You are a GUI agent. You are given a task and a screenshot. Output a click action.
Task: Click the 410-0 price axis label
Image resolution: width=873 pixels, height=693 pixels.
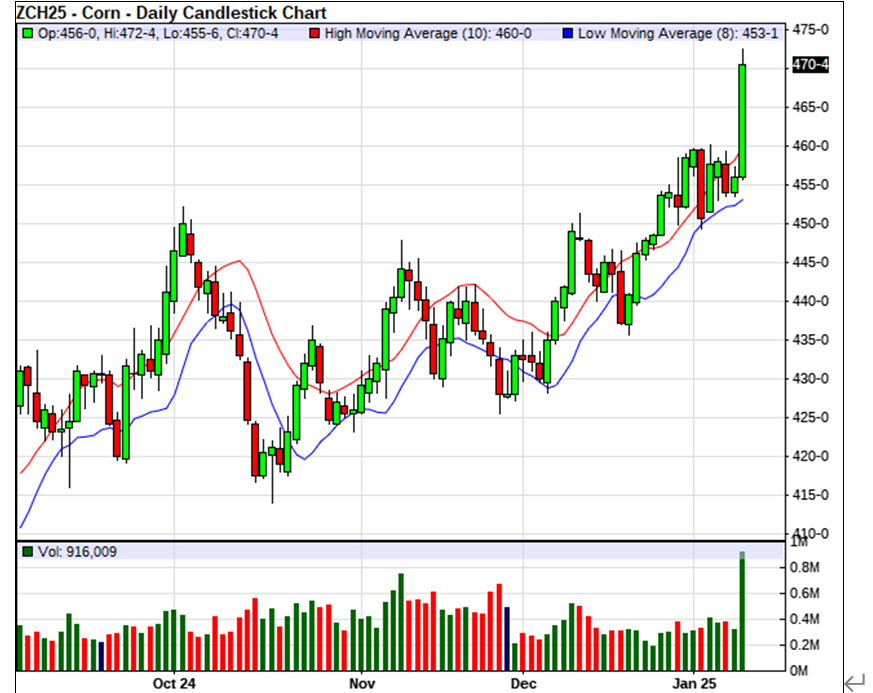[811, 533]
